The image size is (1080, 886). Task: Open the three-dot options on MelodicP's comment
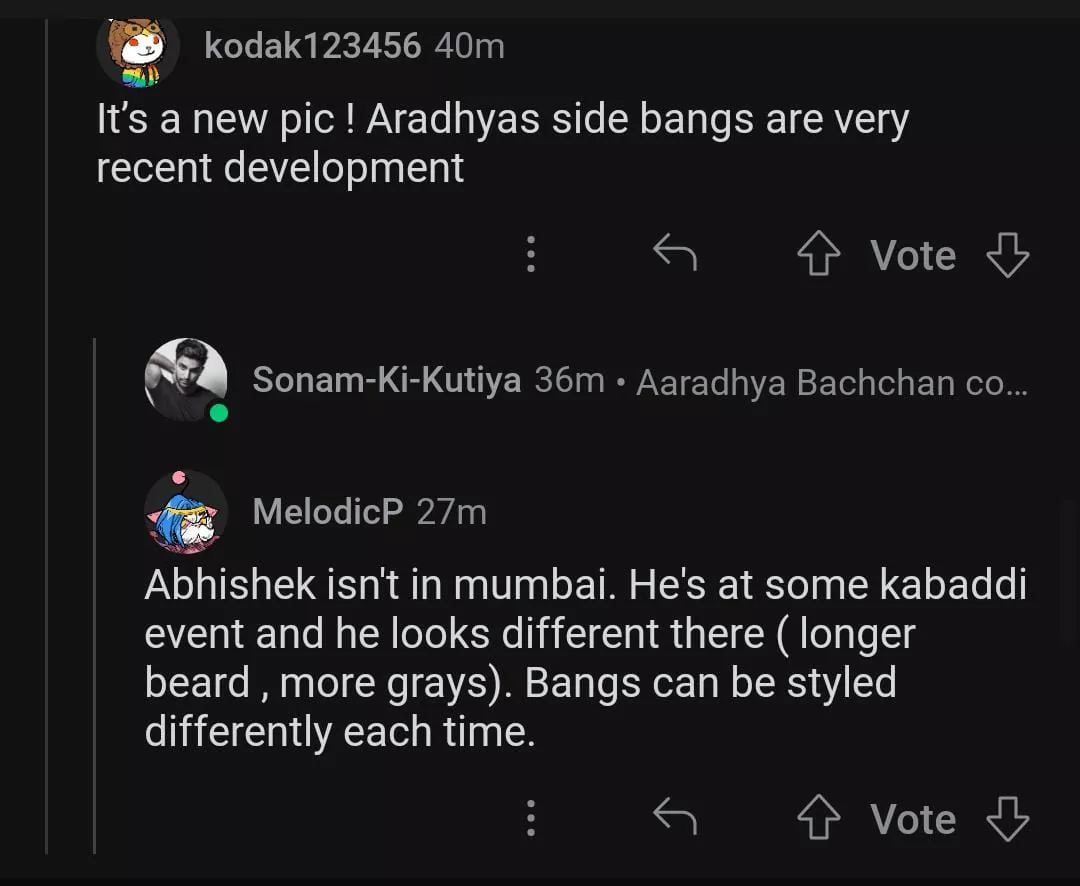pyautogui.click(x=531, y=819)
